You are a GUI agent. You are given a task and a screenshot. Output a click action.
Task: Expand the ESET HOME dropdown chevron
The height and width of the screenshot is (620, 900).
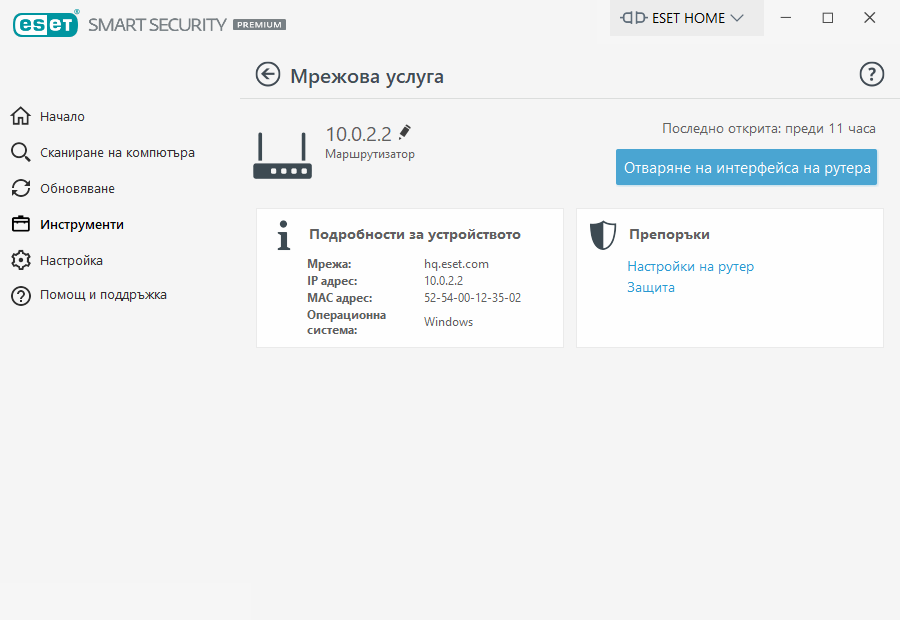pyautogui.click(x=737, y=18)
